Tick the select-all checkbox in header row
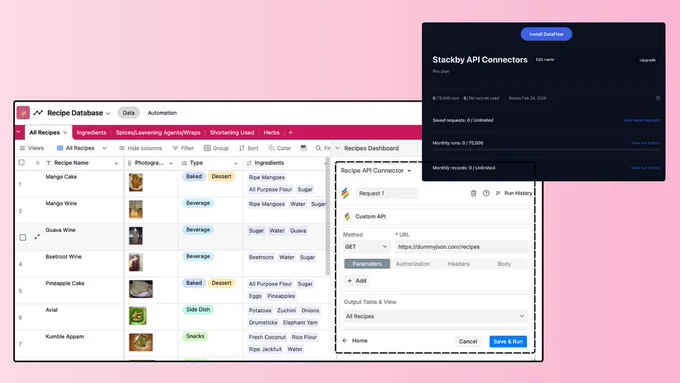This screenshot has width=680, height=383. (22, 162)
